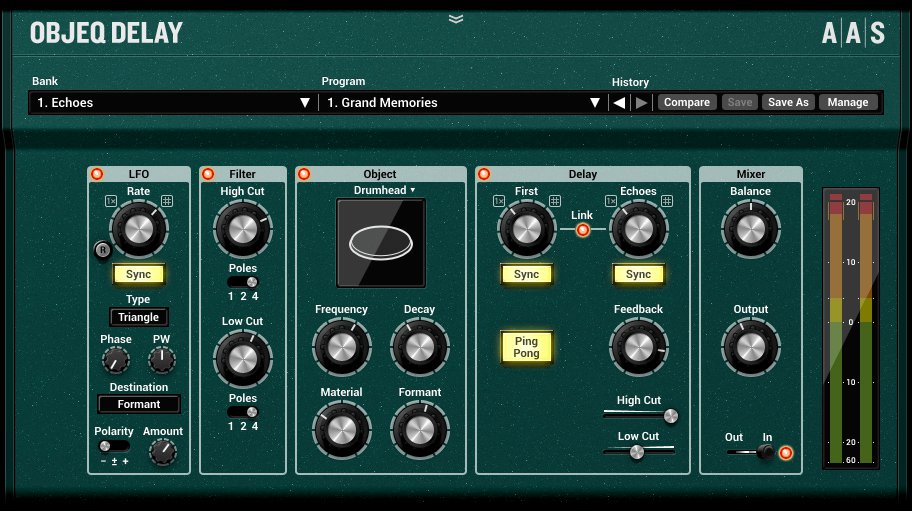Viewport: 912px width, 511px height.
Task: Disable the Ping Pong button
Action: [x=526, y=347]
